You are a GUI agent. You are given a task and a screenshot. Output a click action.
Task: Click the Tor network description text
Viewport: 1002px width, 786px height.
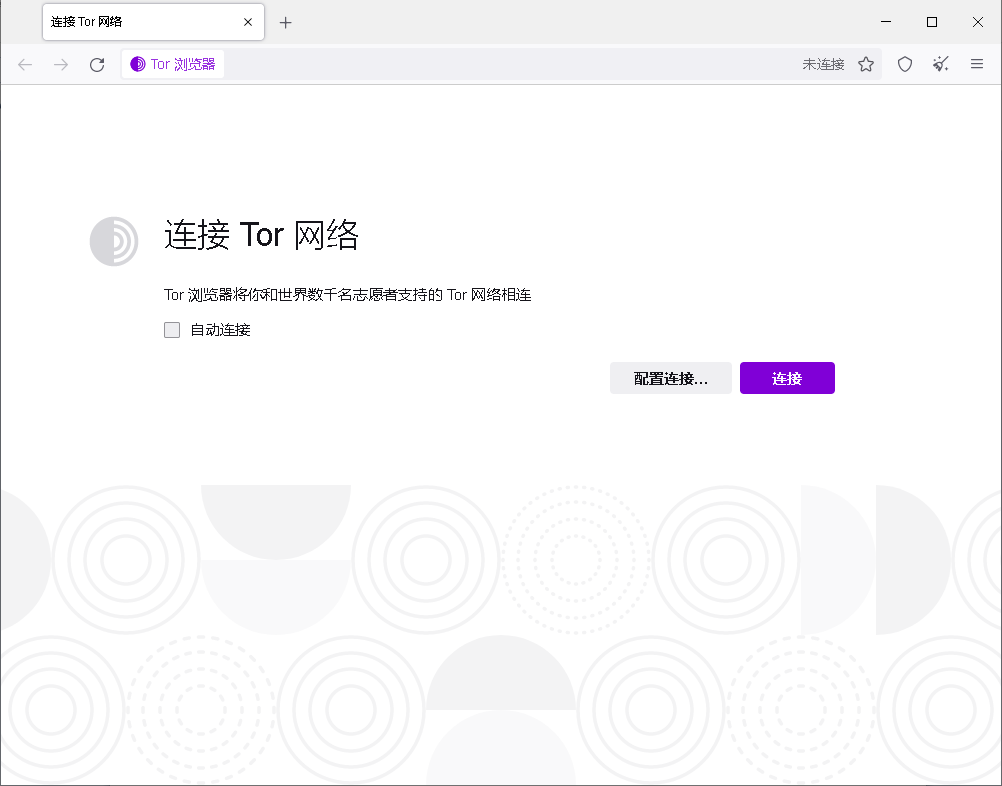pyautogui.click(x=348, y=295)
